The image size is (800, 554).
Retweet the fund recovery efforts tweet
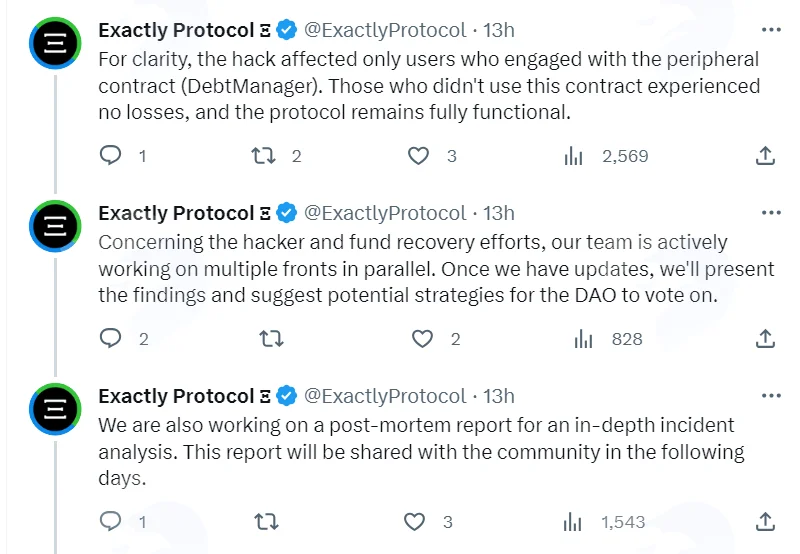[x=271, y=339]
